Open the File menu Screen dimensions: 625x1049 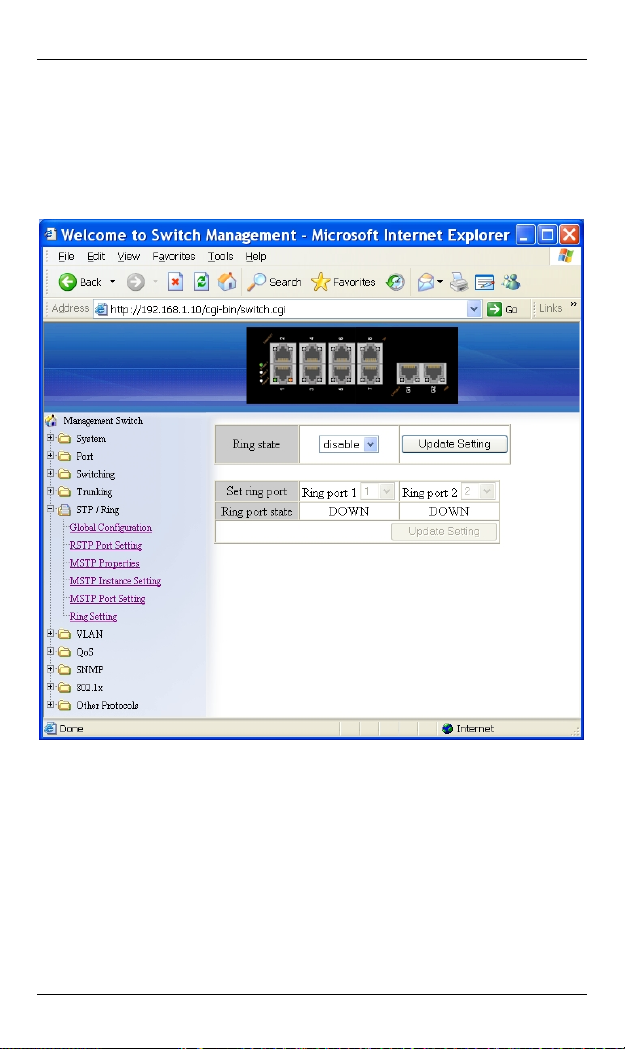coord(66,256)
